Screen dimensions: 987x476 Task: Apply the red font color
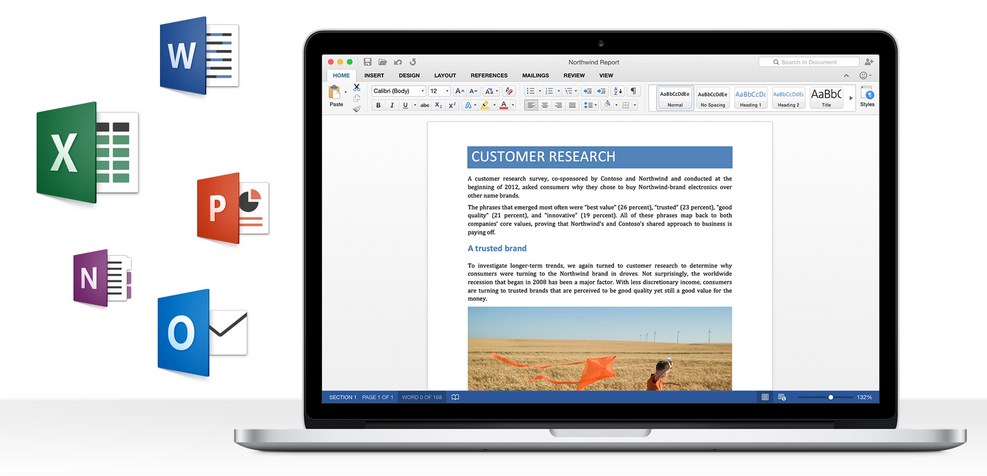coord(504,105)
